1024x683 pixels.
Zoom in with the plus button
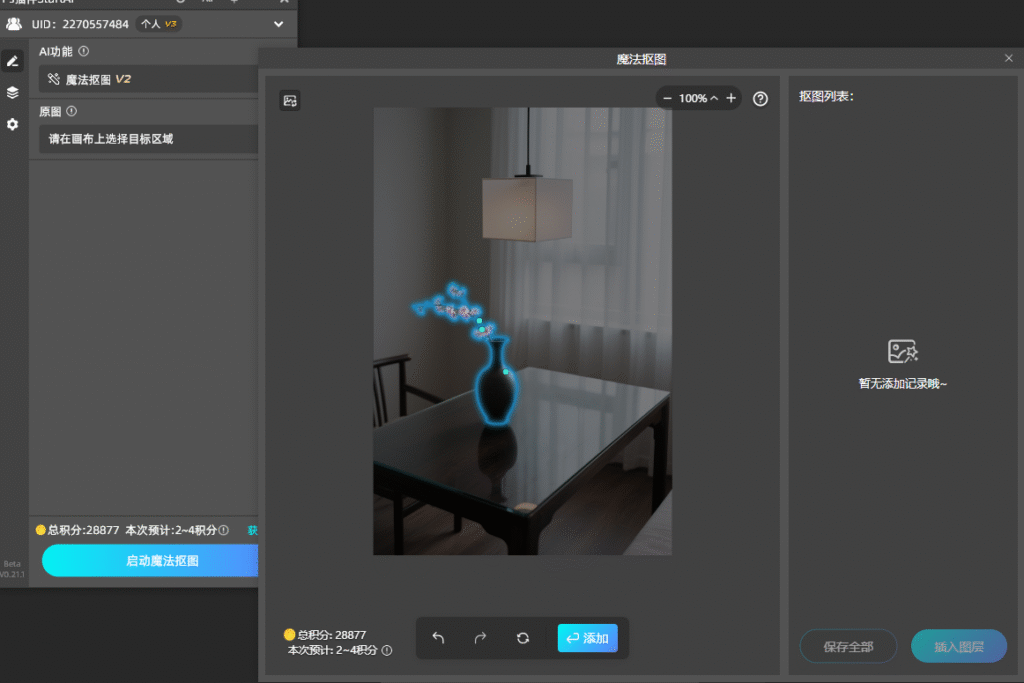point(731,98)
